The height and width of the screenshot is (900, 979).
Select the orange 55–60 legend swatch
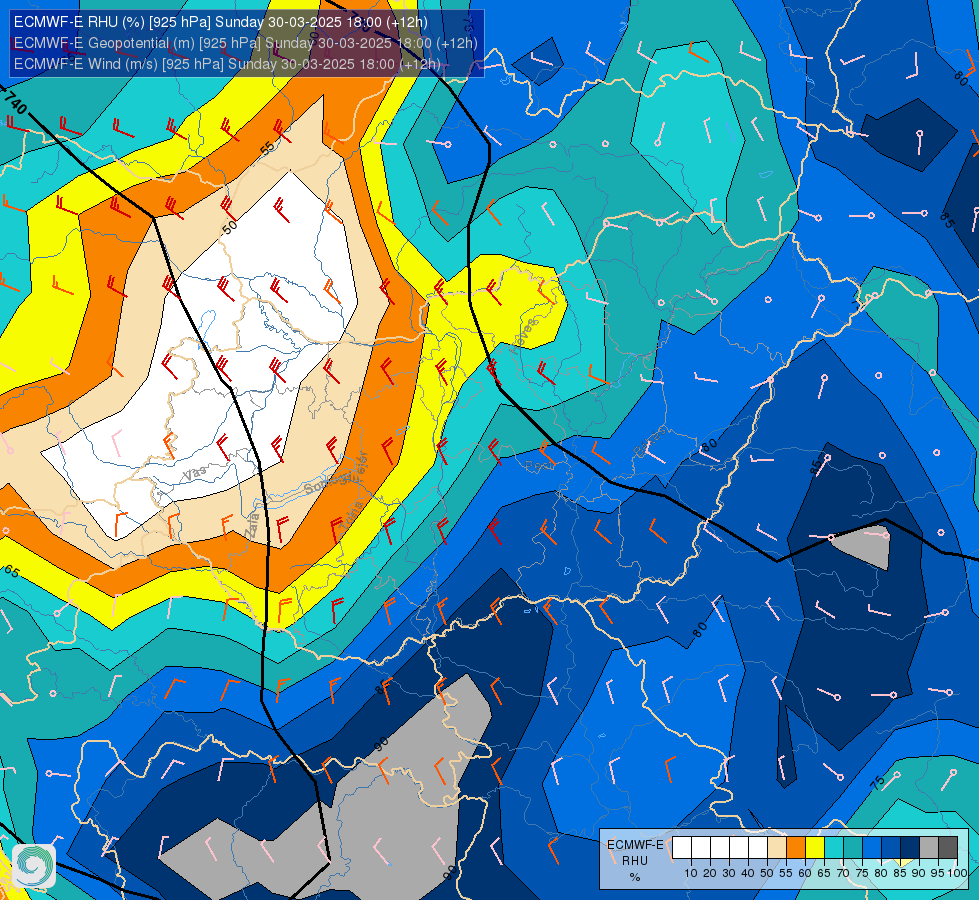tap(795, 848)
